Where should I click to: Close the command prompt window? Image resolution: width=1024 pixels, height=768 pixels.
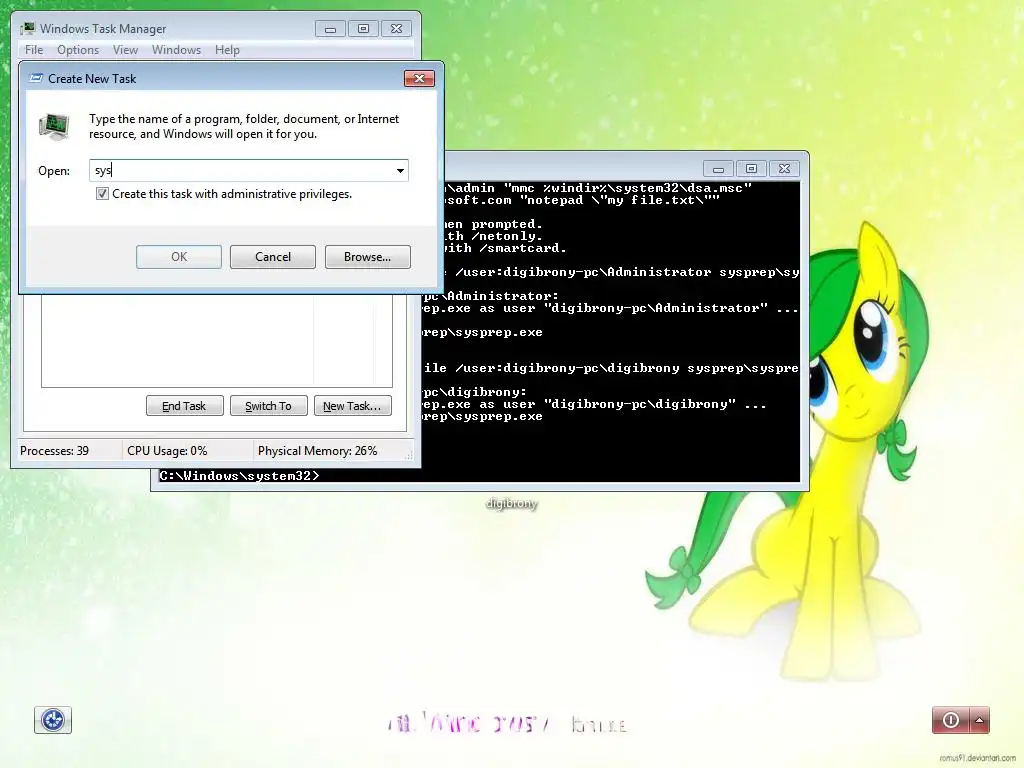tap(784, 168)
